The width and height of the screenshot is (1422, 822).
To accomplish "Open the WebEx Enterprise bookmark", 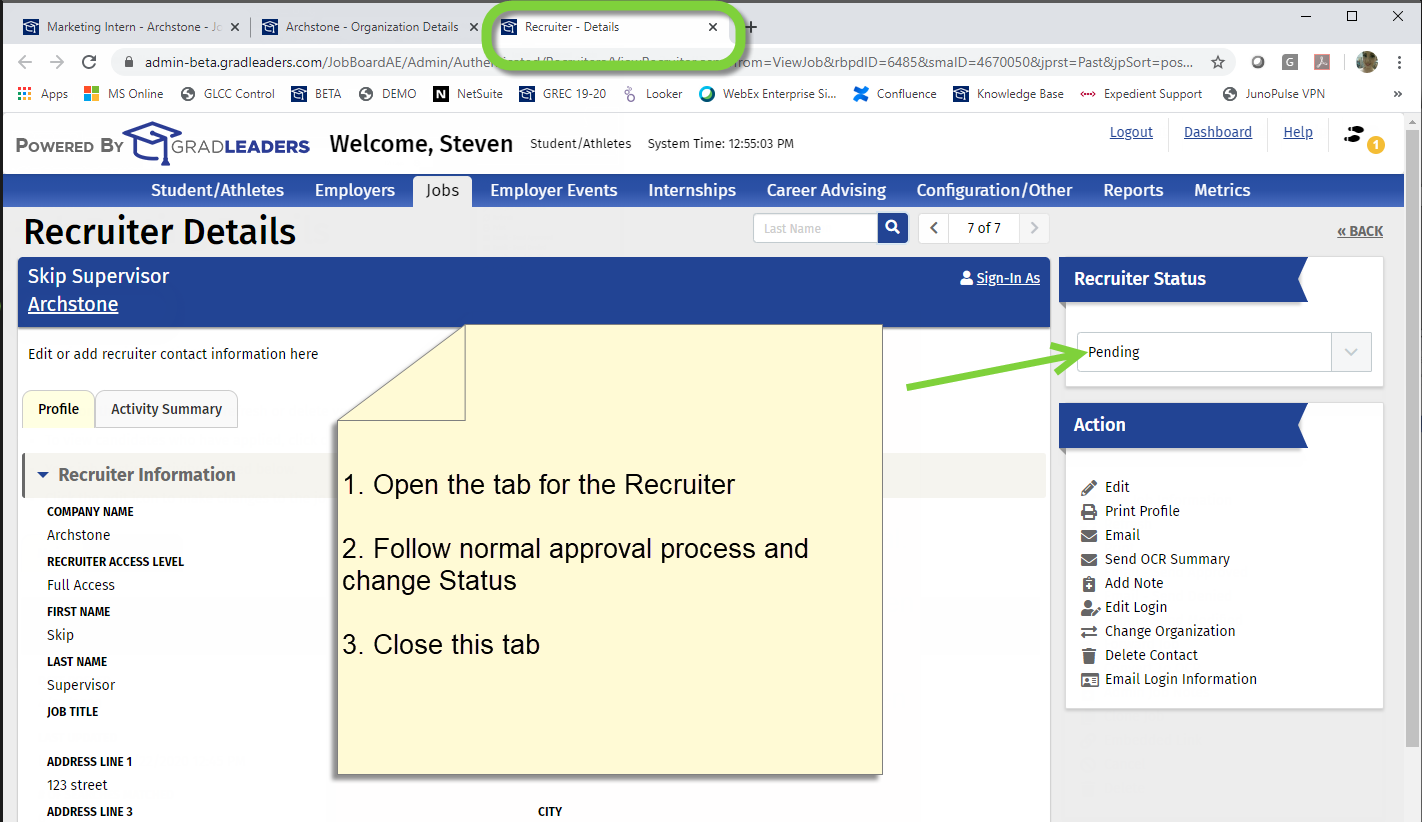I will (x=768, y=94).
